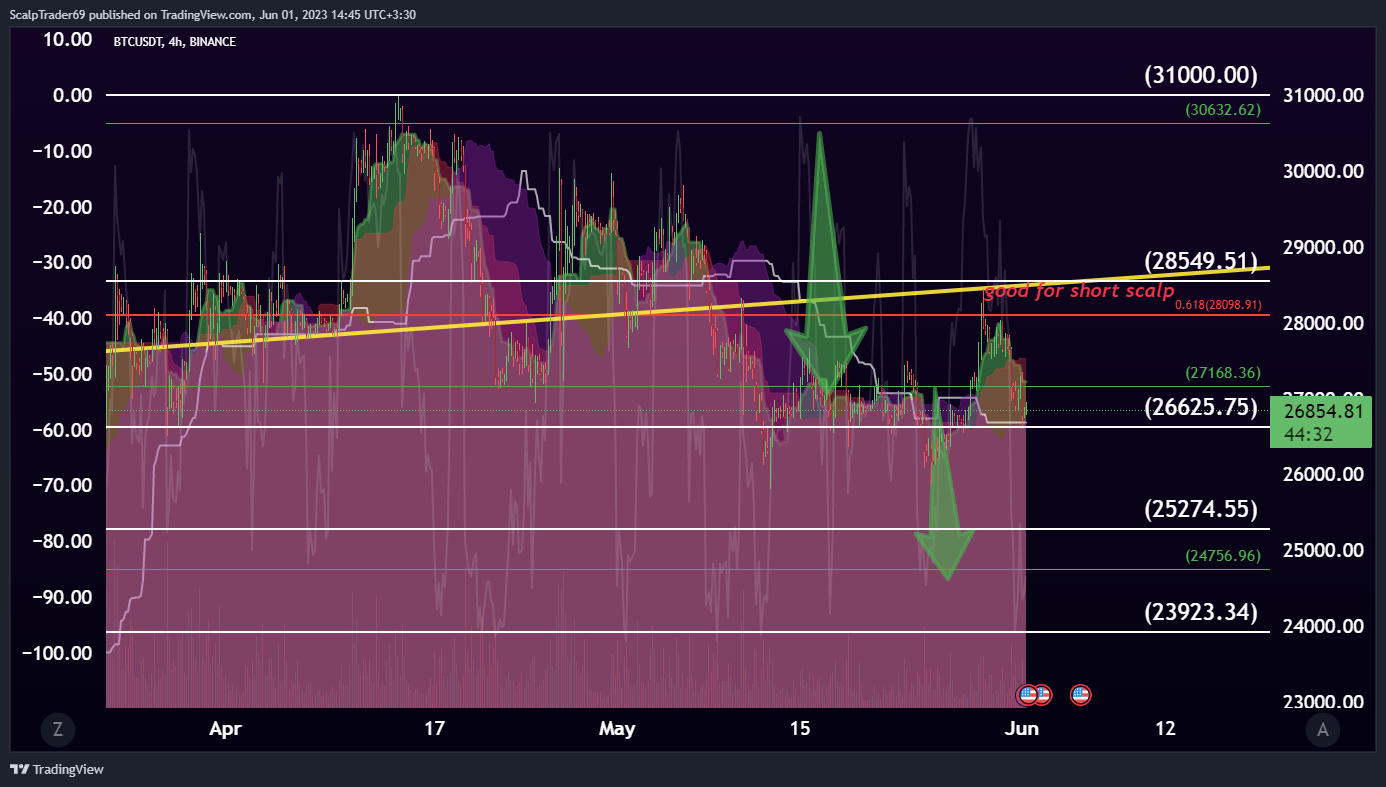Viewport: 1386px width, 787px height.
Task: Click the Z timezone button
Action: coord(58,730)
